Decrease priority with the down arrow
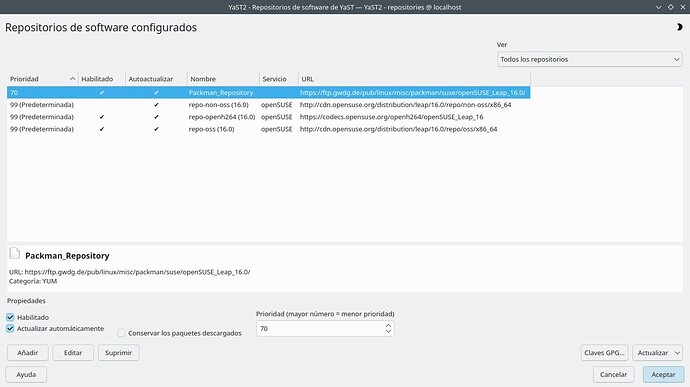Viewport: 690px width, 387px height. [x=388, y=331]
